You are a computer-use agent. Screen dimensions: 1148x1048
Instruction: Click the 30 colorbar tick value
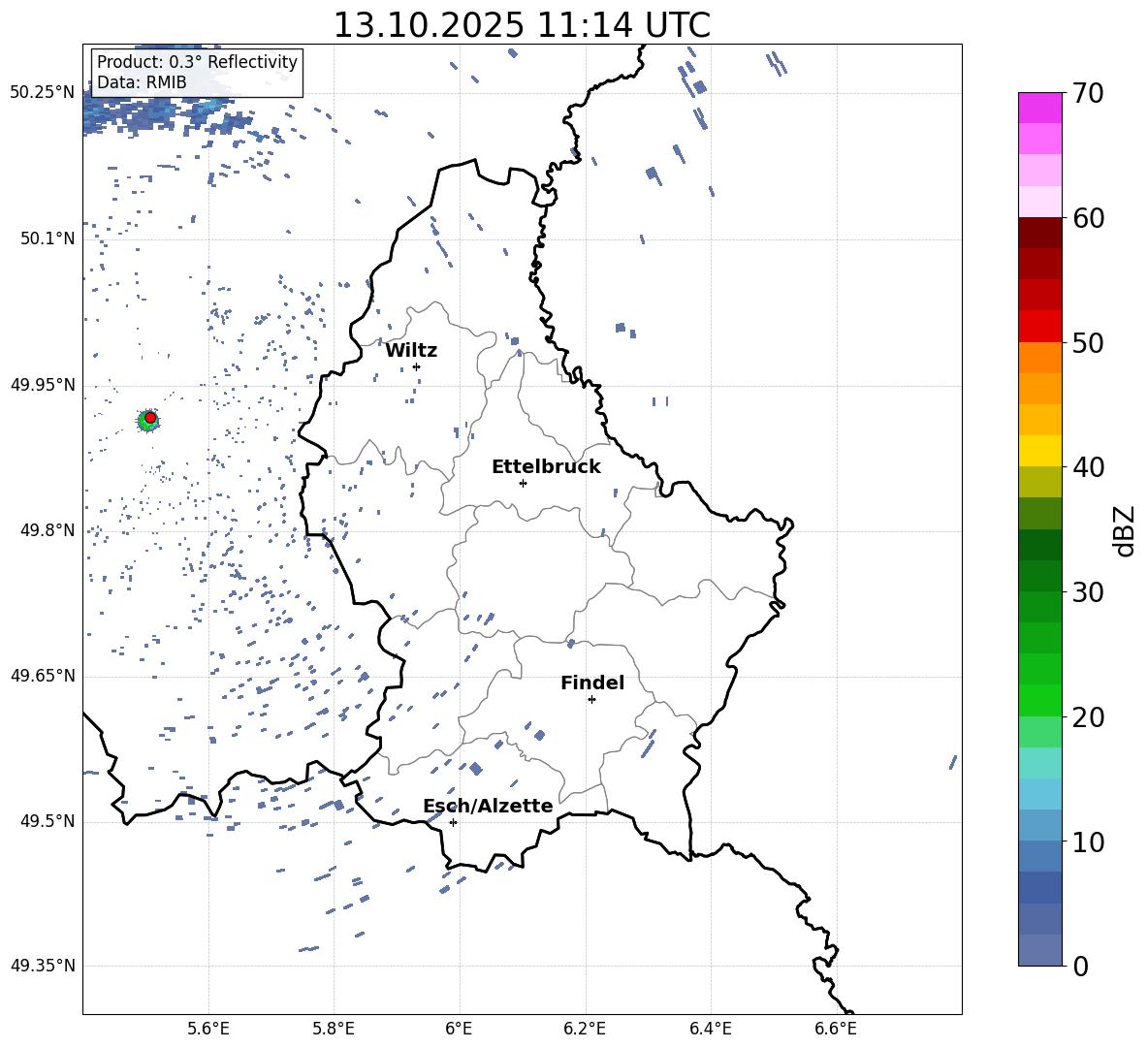tap(1088, 592)
